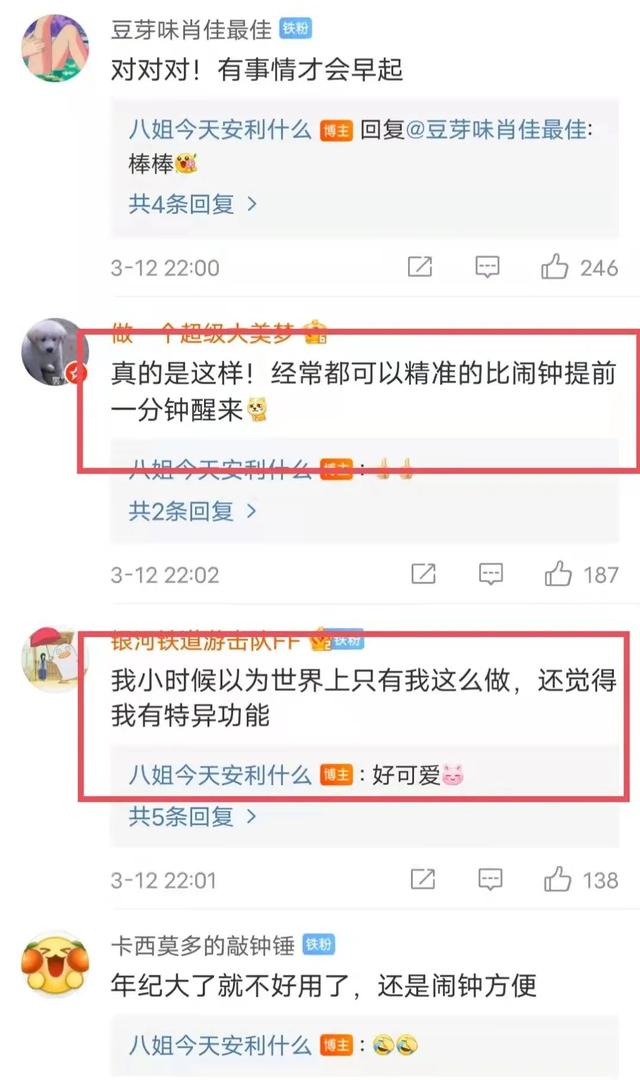
Task: Share the 3-12 22:00 comment
Action: coord(420,267)
